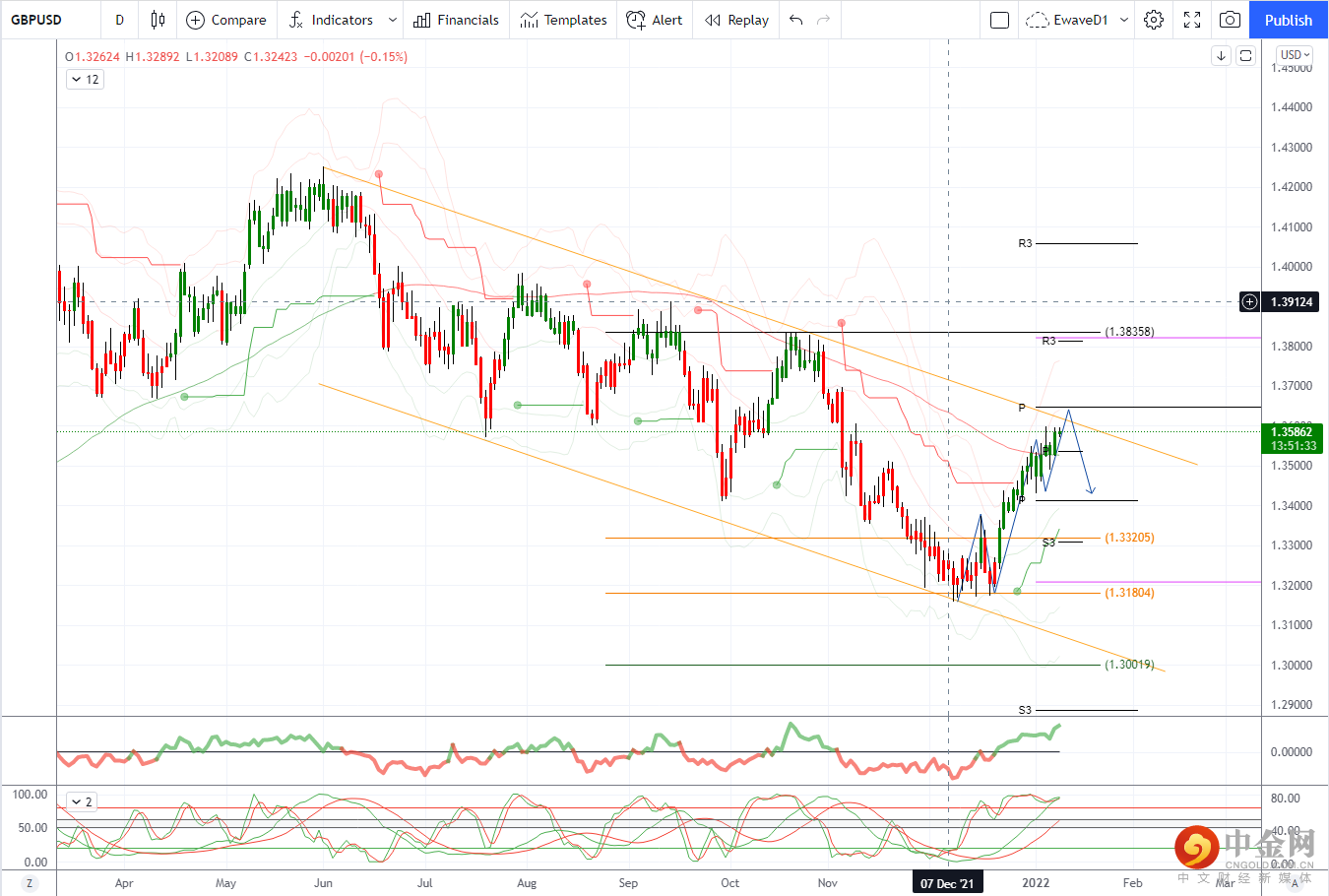Click the 100.00 value on the left scale
The image size is (1329, 896).
click(x=30, y=795)
